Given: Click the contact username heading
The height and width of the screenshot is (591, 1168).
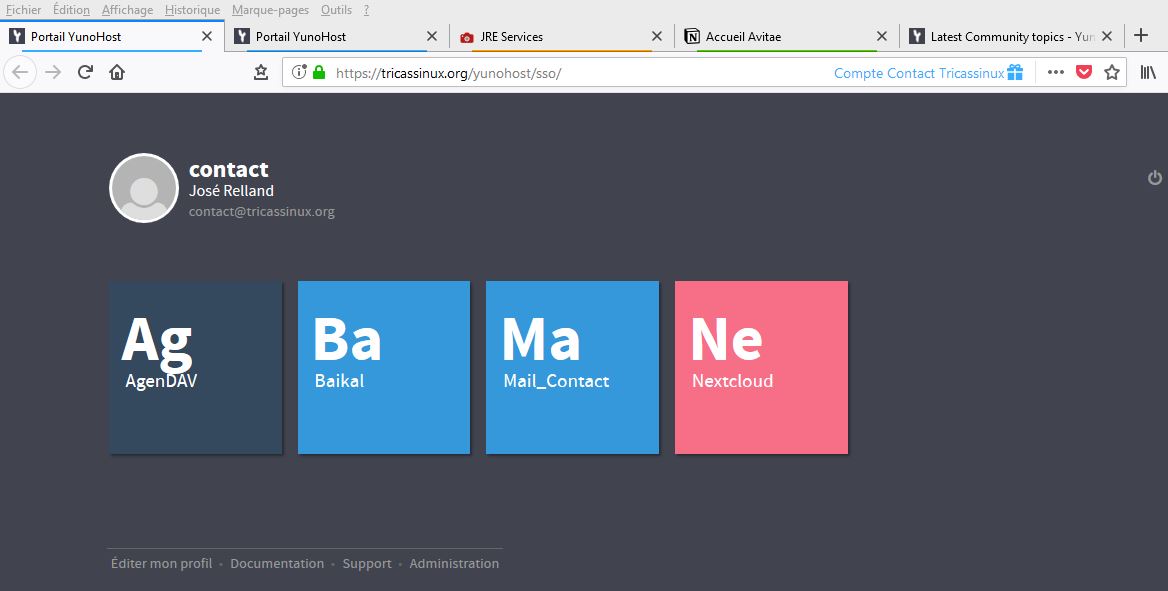Looking at the screenshot, I should coord(229,169).
